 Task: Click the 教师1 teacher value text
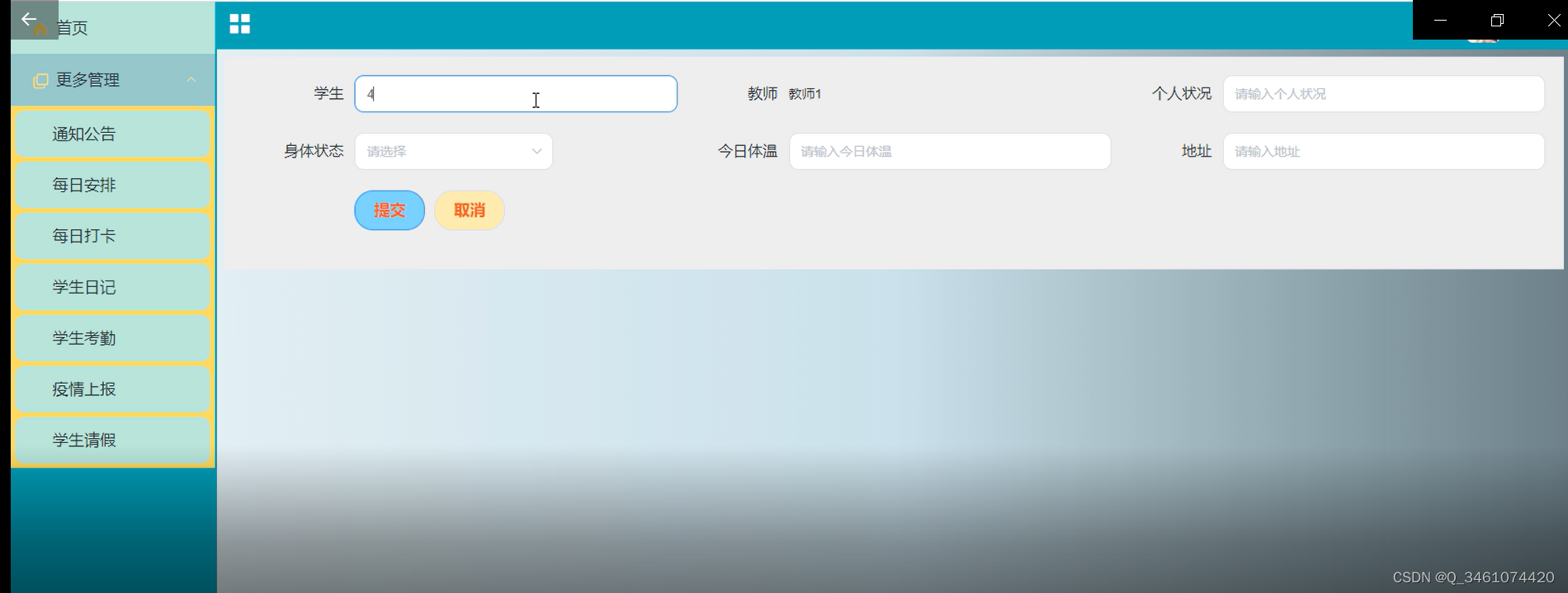805,94
